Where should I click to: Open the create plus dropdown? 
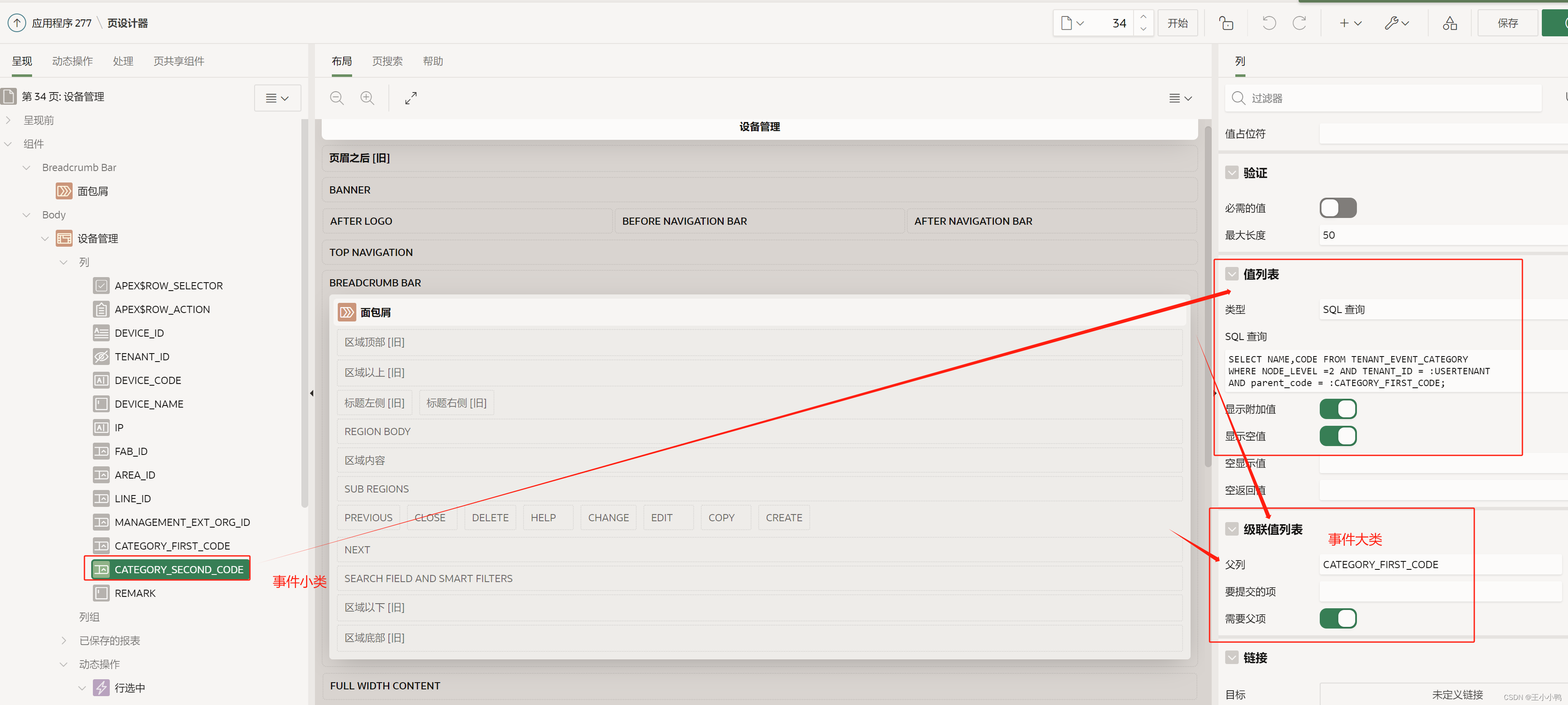point(1349,23)
